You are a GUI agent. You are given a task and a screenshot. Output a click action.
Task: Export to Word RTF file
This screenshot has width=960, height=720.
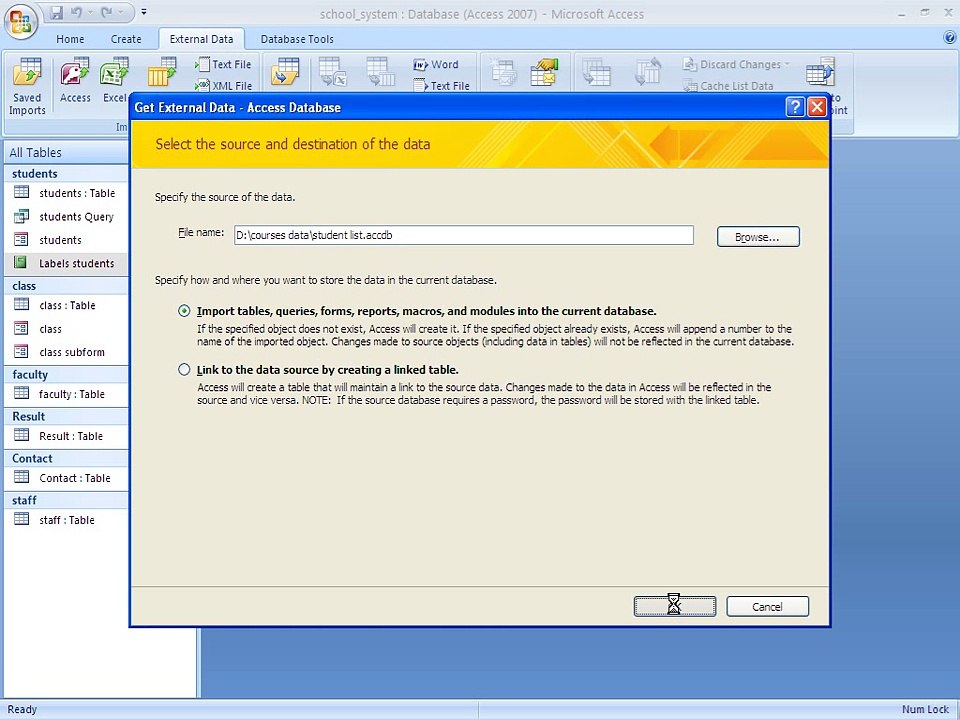[x=436, y=64]
